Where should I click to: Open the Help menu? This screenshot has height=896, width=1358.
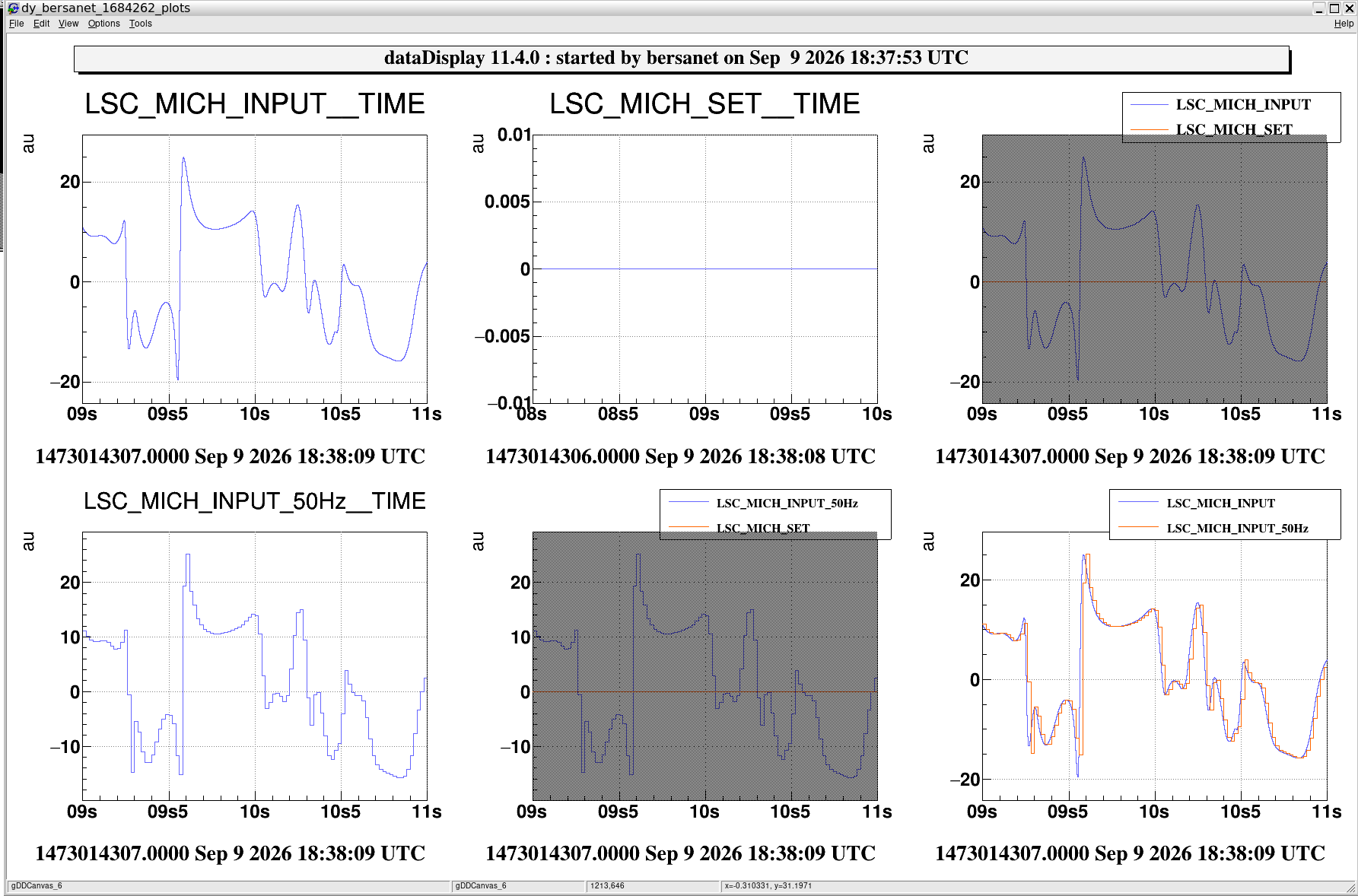point(1344,24)
